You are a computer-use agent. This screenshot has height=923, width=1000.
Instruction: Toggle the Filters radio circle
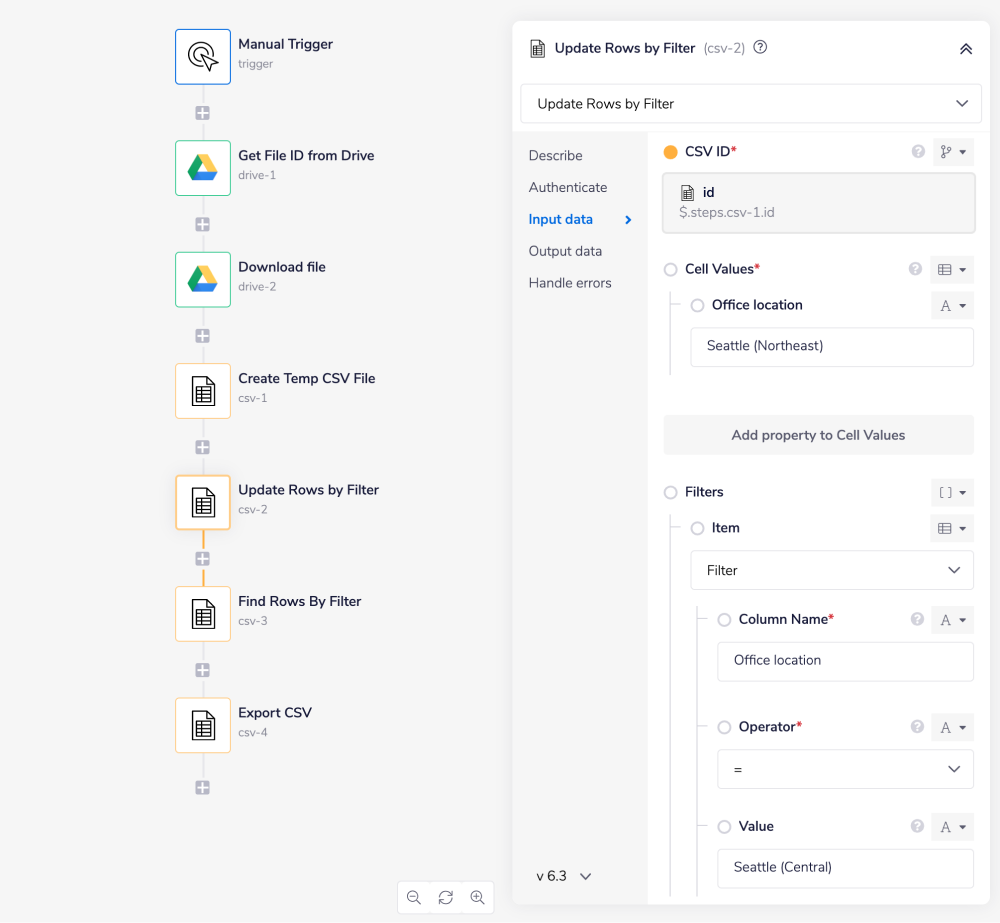point(671,492)
